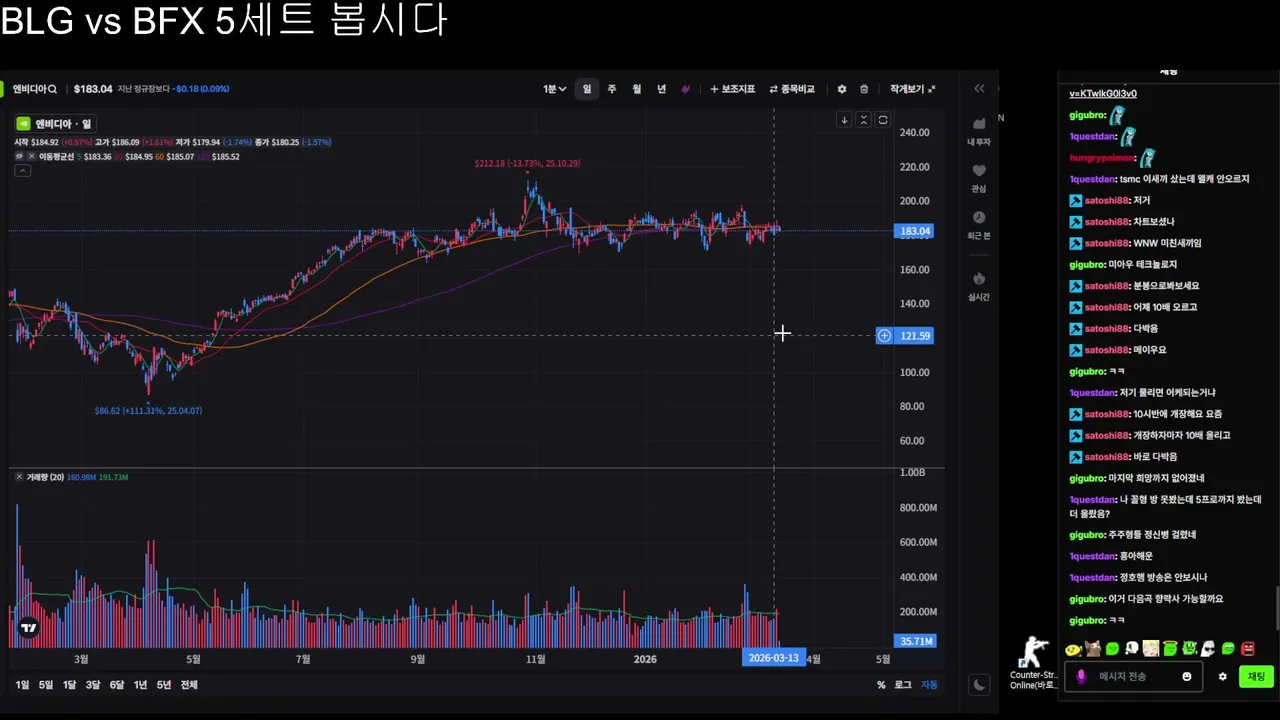Image resolution: width=1280 pixels, height=720 pixels.
Task: Select 1달 range
Action: tap(69, 685)
